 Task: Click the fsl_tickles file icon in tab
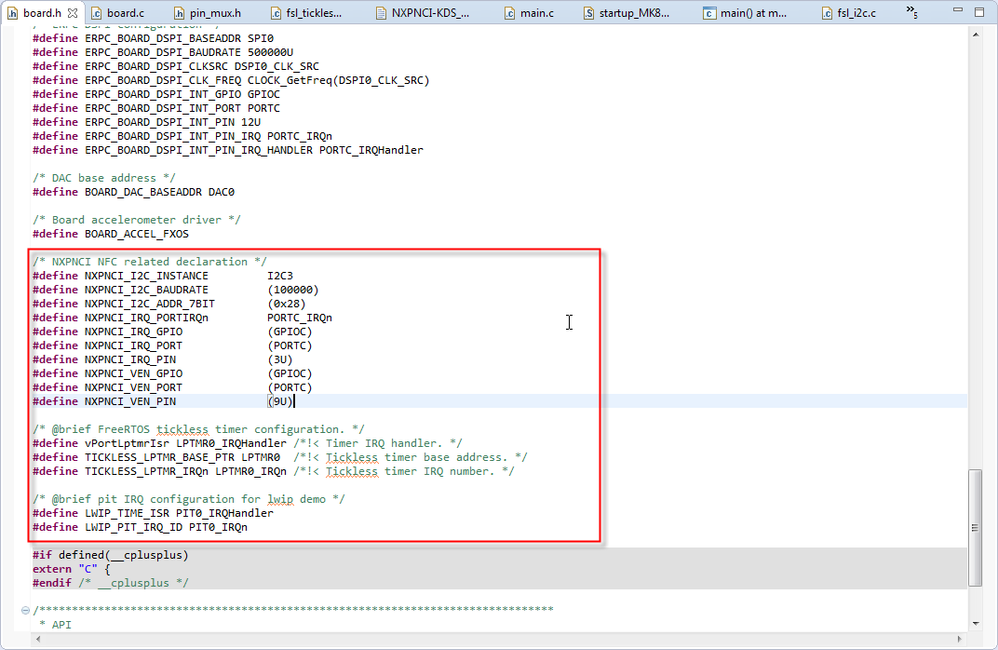[x=276, y=13]
